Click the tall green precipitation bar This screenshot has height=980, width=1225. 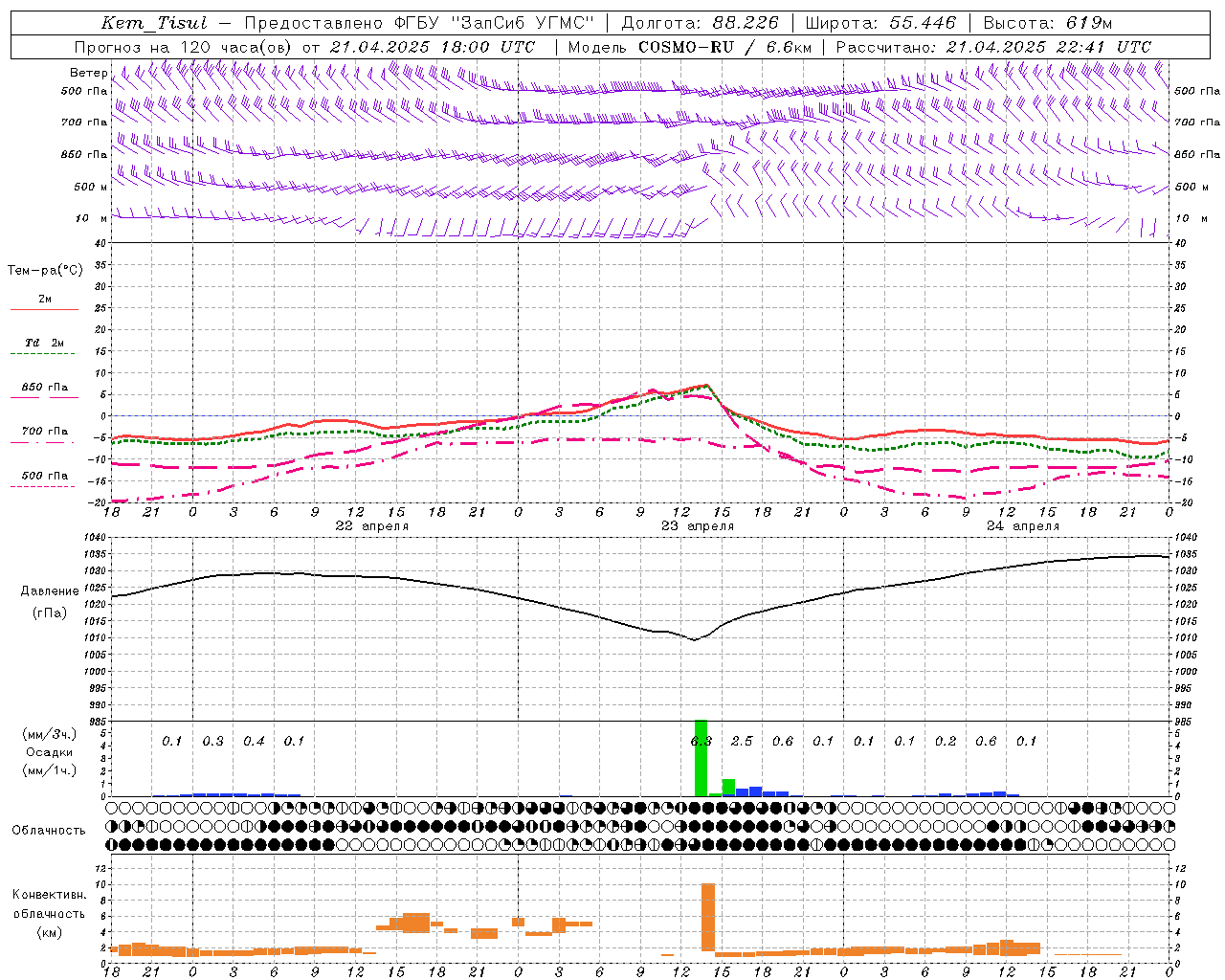coord(701,758)
